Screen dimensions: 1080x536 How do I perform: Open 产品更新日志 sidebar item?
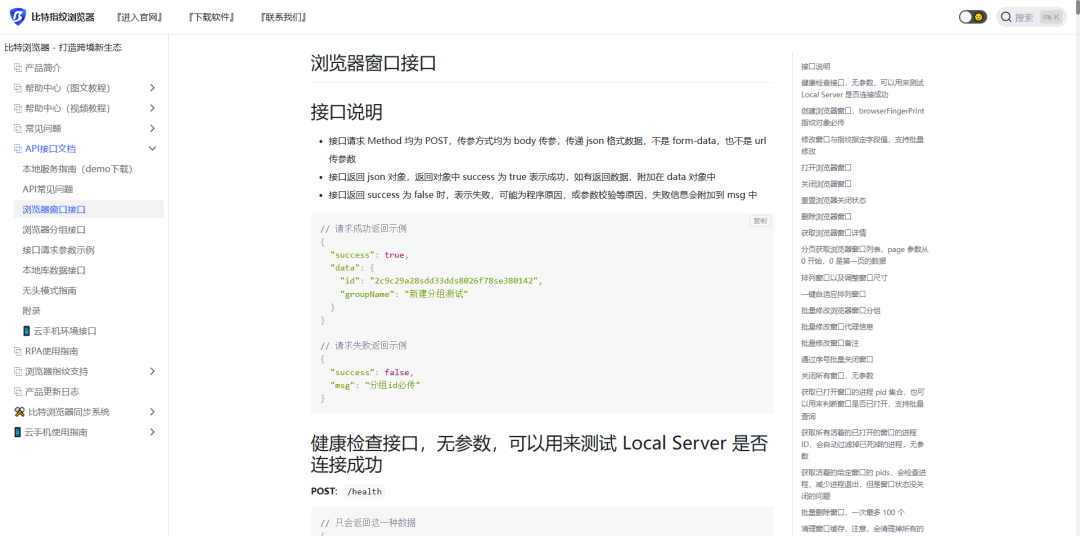[52, 392]
